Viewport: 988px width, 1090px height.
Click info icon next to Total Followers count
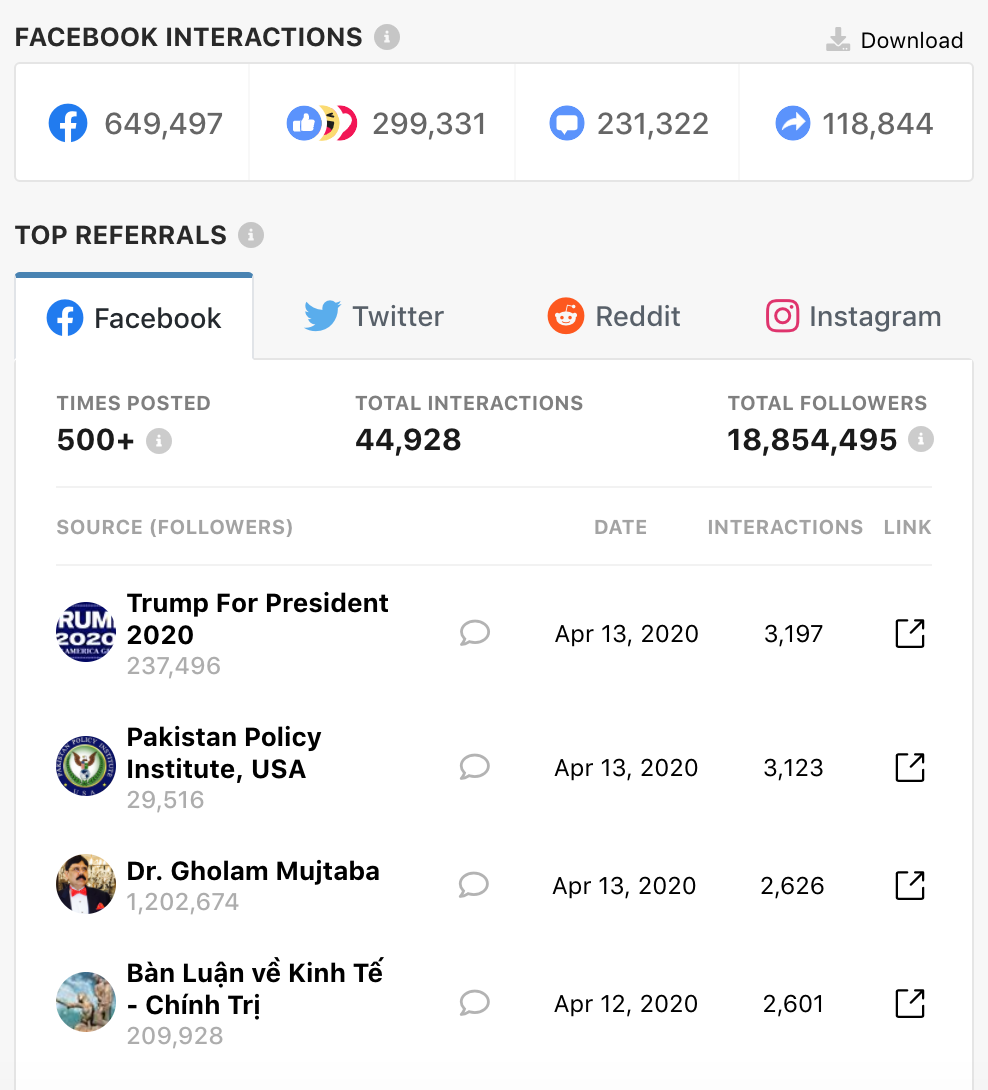tap(921, 439)
